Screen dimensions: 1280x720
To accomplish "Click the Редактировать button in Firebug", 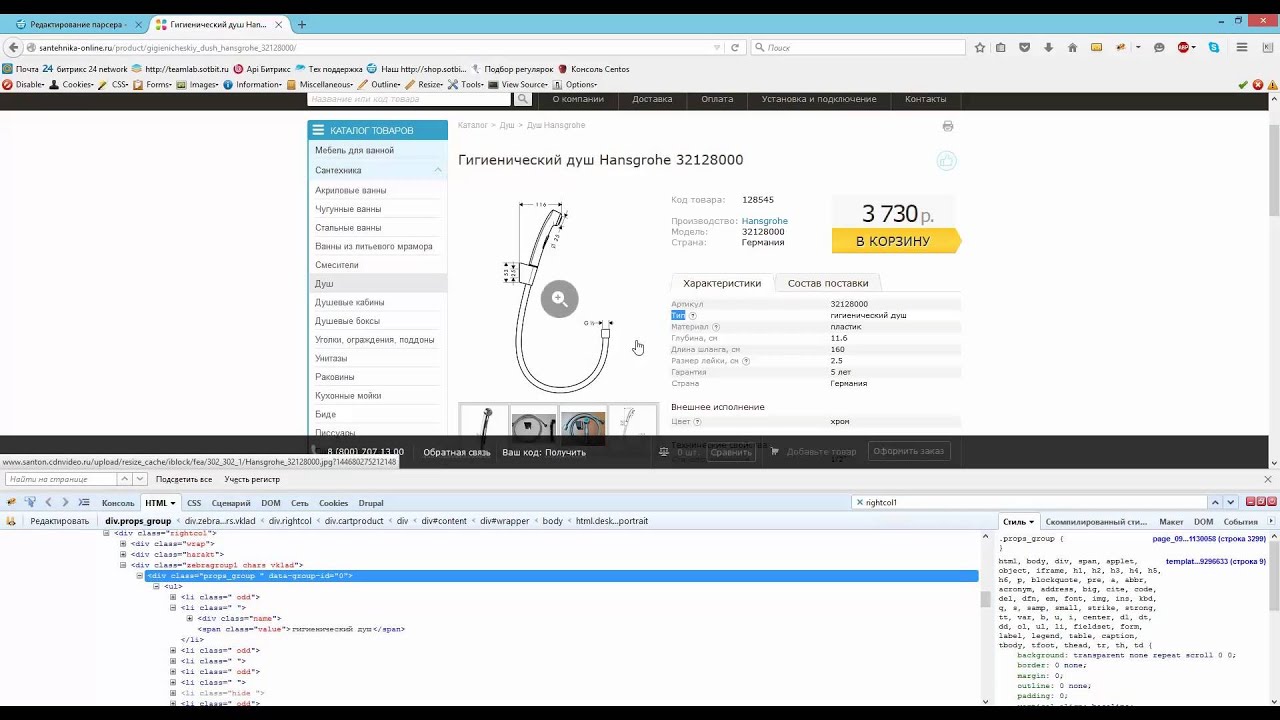I will pos(59,521).
